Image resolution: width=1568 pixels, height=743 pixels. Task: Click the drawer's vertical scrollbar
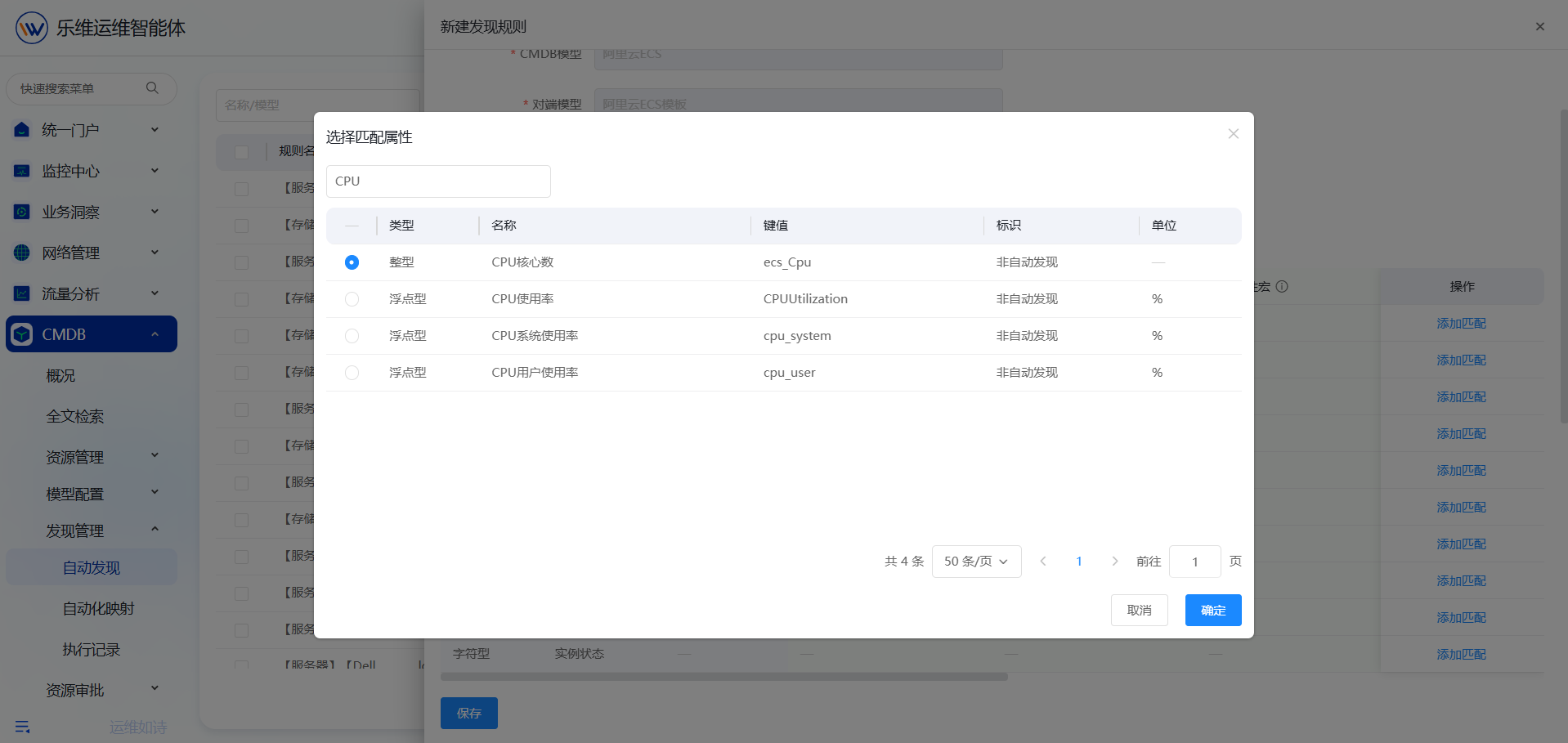pos(1562,266)
